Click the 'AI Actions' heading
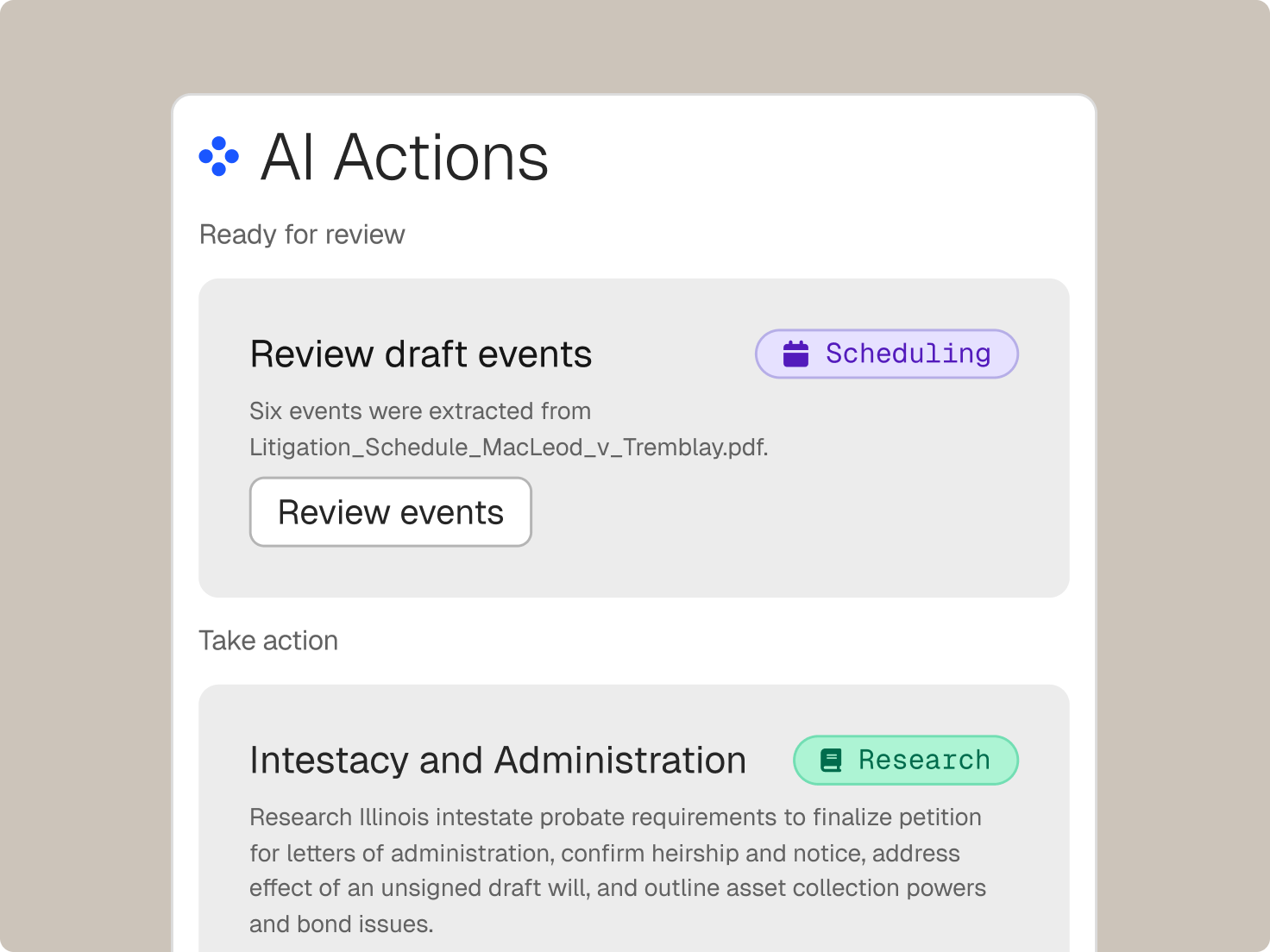 pyautogui.click(x=405, y=158)
